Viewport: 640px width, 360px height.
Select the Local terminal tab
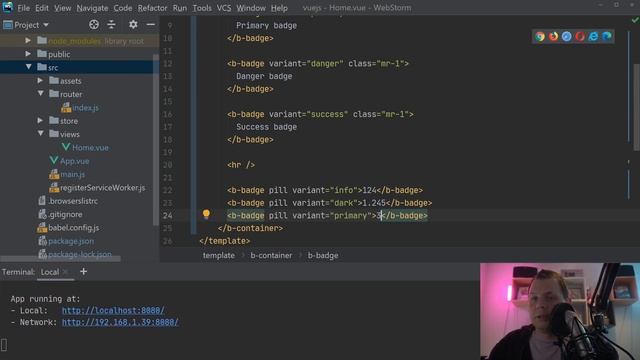coord(50,272)
